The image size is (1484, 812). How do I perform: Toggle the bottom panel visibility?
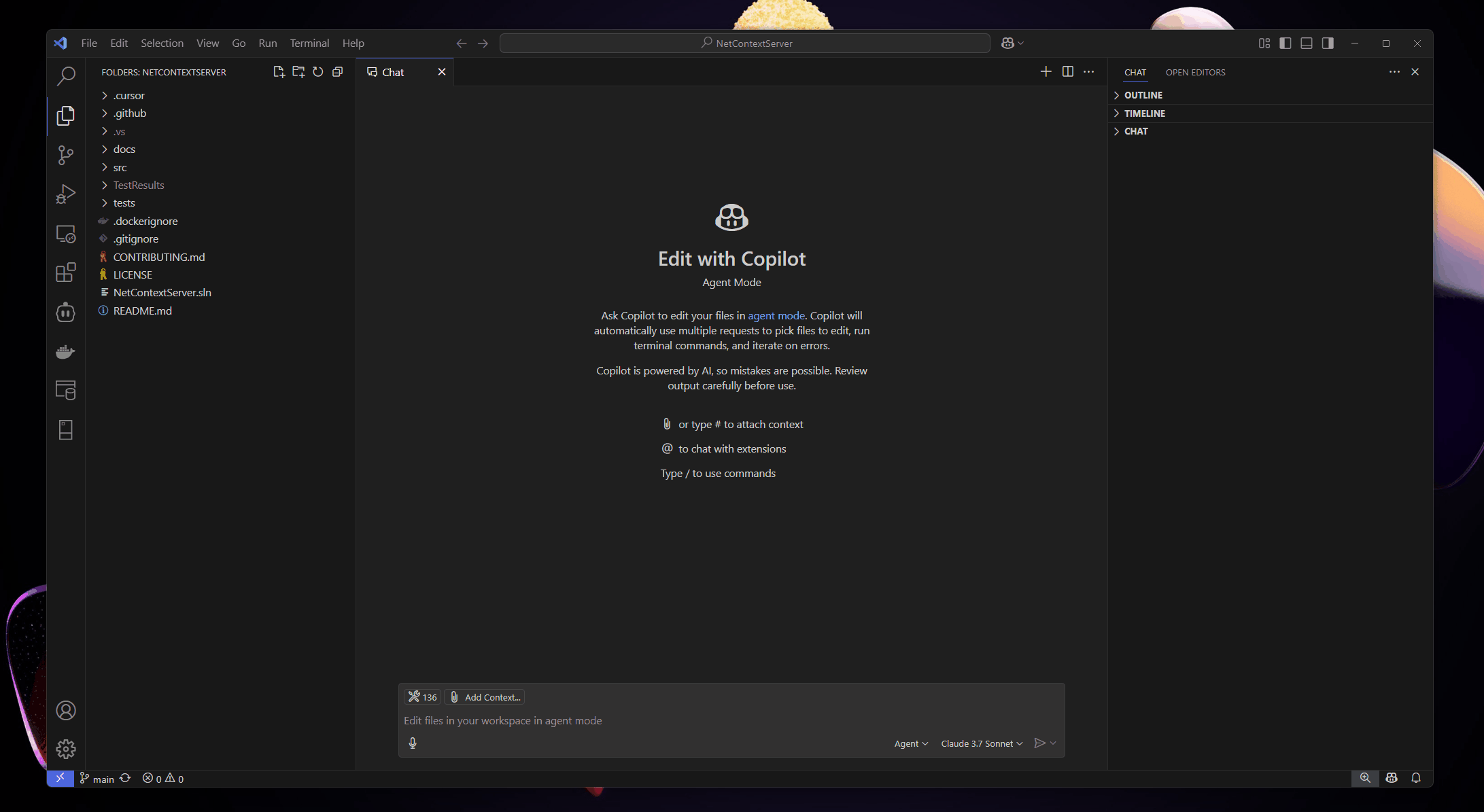pyautogui.click(x=1306, y=43)
